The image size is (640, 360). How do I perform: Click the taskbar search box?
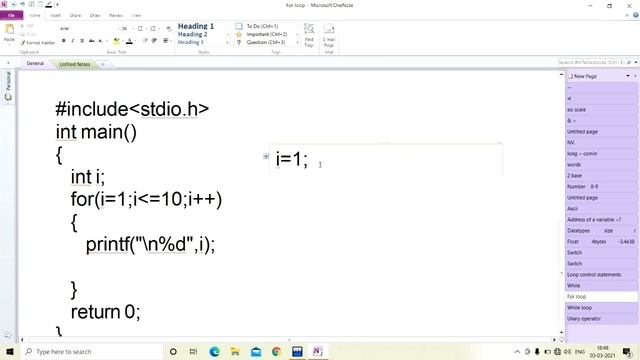pyautogui.click(x=92, y=351)
